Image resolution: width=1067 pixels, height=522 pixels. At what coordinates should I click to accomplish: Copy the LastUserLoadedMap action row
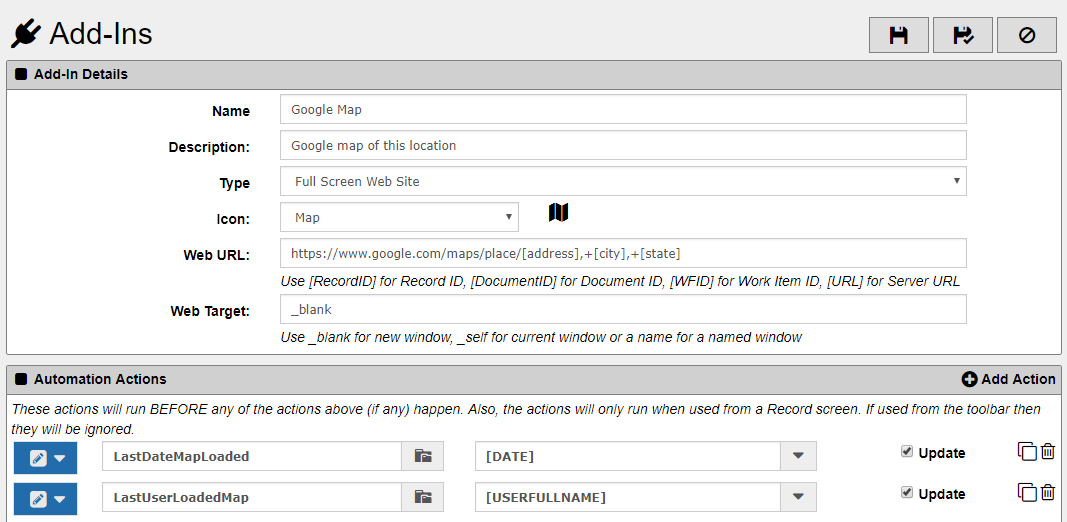tap(1027, 493)
